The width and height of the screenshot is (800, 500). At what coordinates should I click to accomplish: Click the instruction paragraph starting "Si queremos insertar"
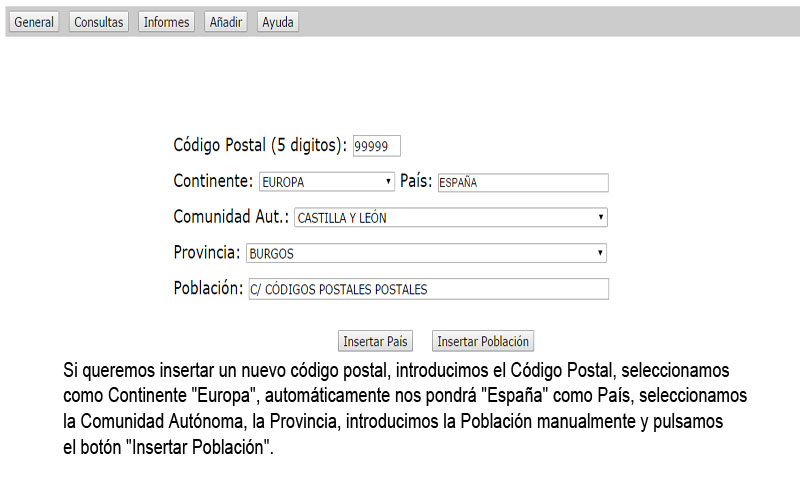(405, 409)
